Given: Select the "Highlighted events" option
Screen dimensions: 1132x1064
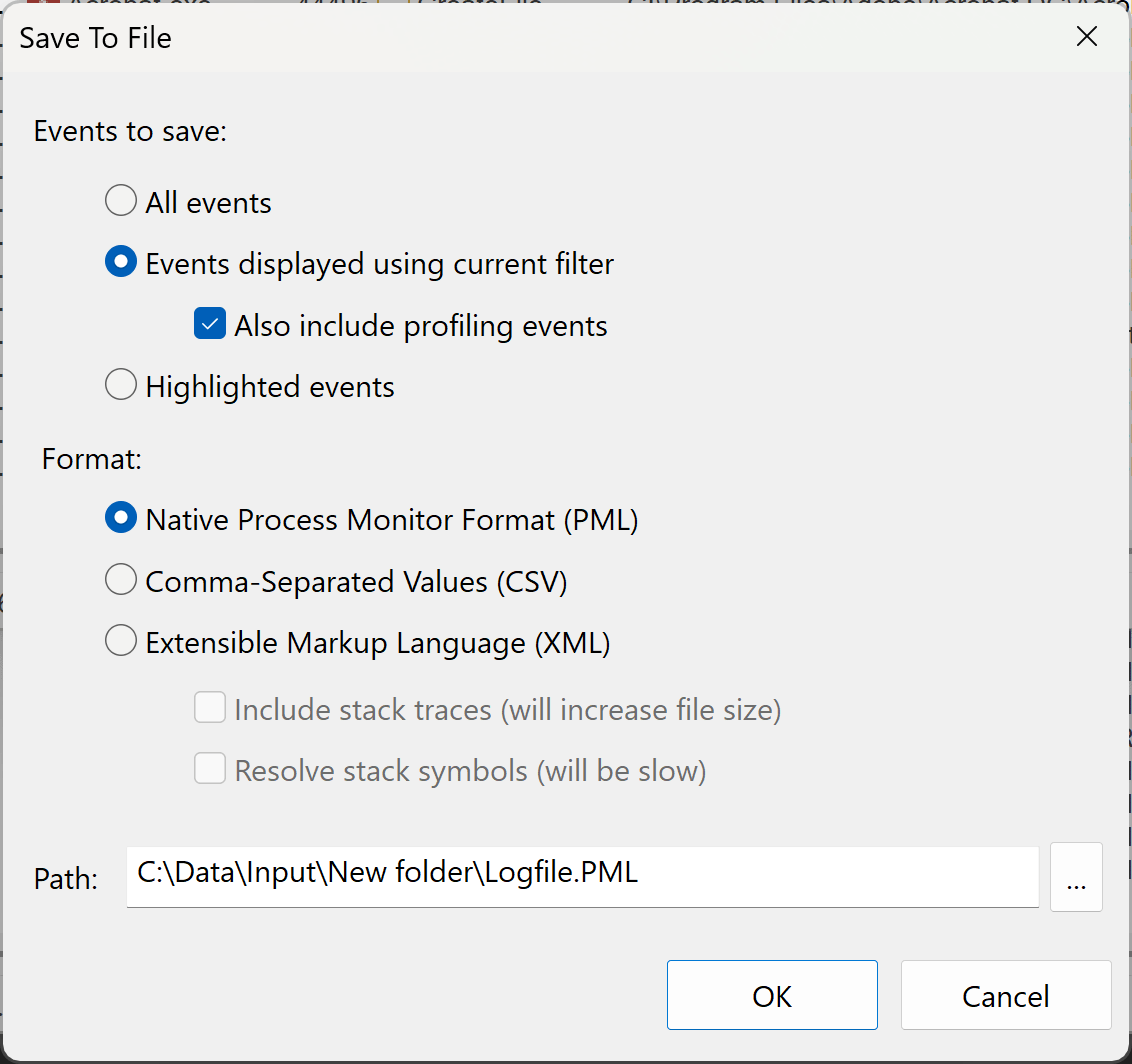Looking at the screenshot, I should coord(120,384).
